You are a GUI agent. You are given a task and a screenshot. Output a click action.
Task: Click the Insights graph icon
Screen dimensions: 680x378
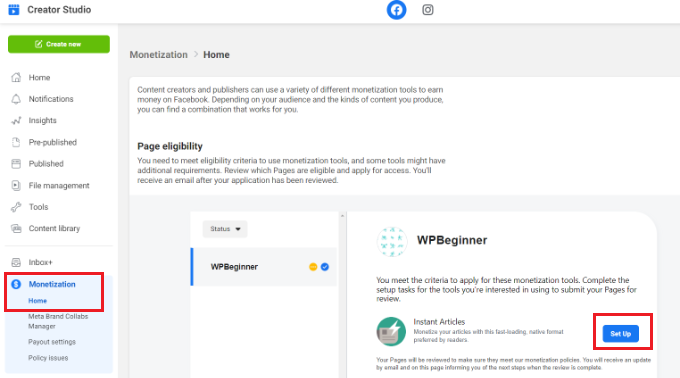pyautogui.click(x=16, y=121)
